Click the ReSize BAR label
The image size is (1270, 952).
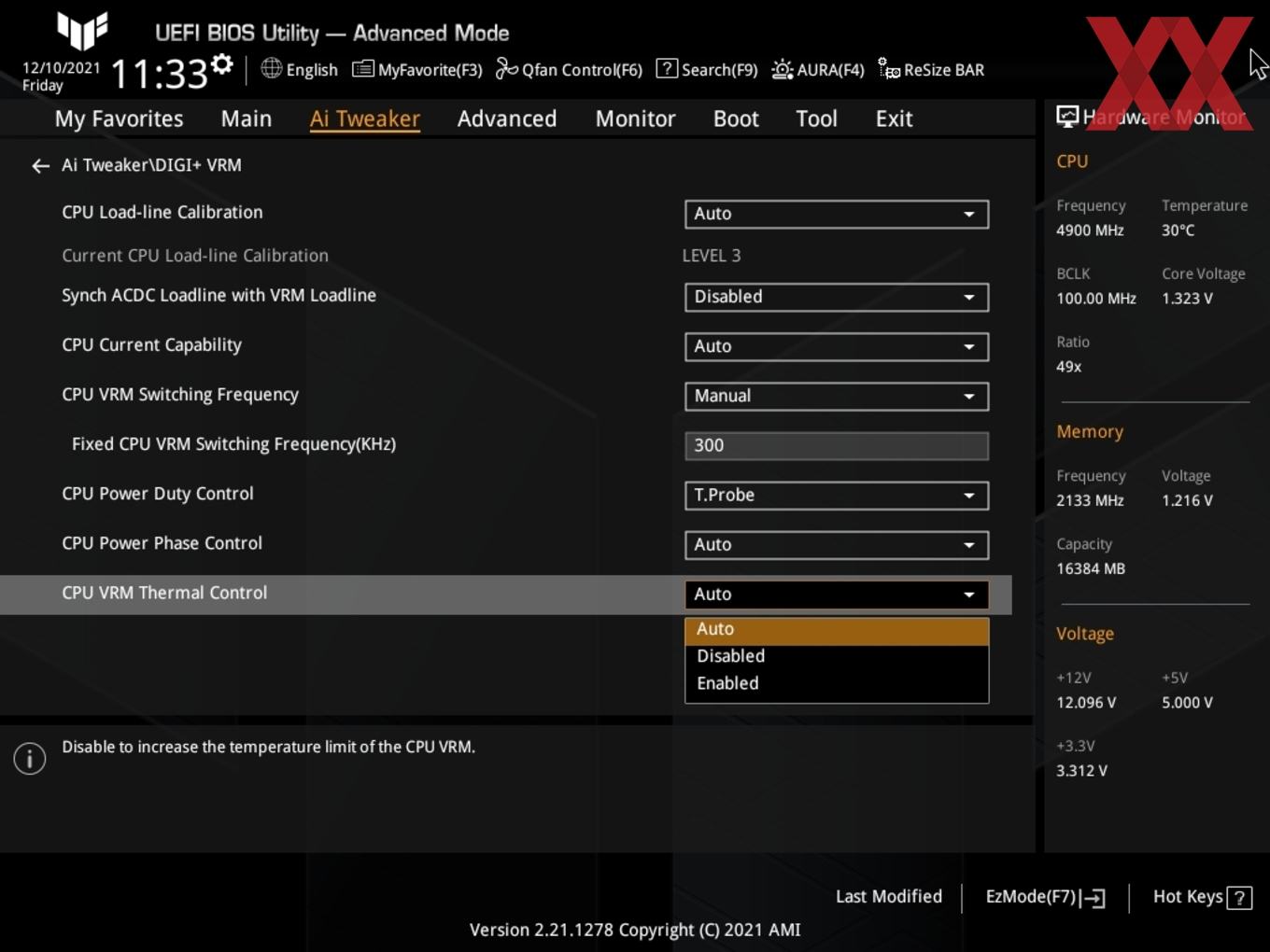coord(944,70)
